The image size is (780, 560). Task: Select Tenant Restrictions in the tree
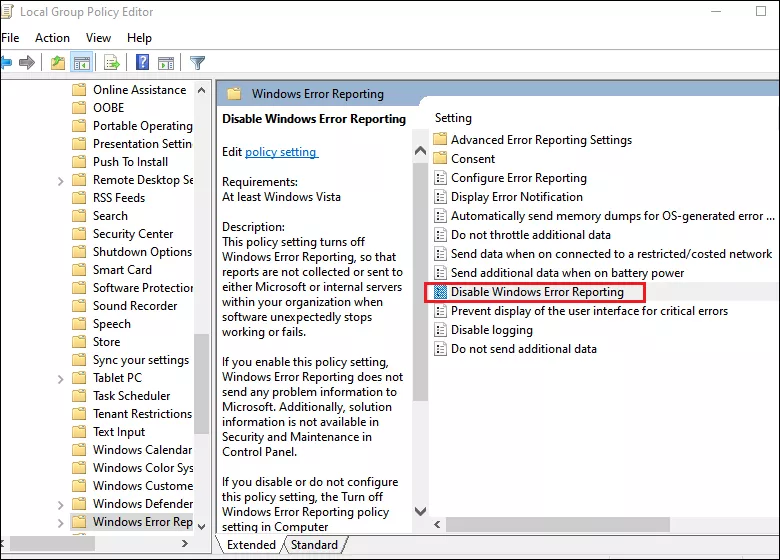coord(142,413)
